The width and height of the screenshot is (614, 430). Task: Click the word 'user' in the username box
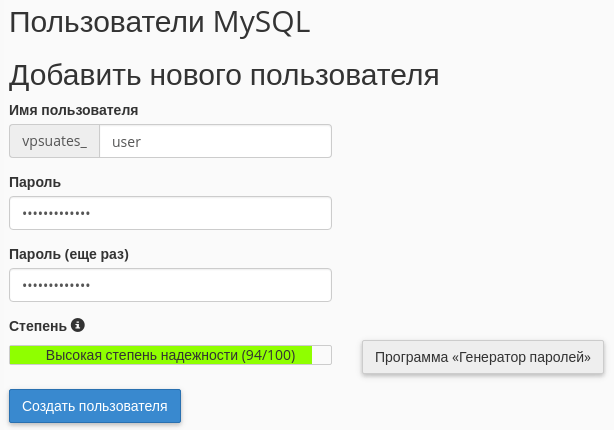click(x=126, y=142)
